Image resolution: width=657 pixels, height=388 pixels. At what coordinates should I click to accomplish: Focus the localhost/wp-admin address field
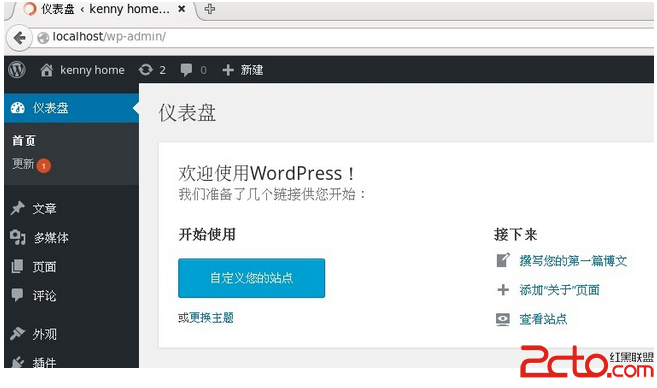point(344,37)
